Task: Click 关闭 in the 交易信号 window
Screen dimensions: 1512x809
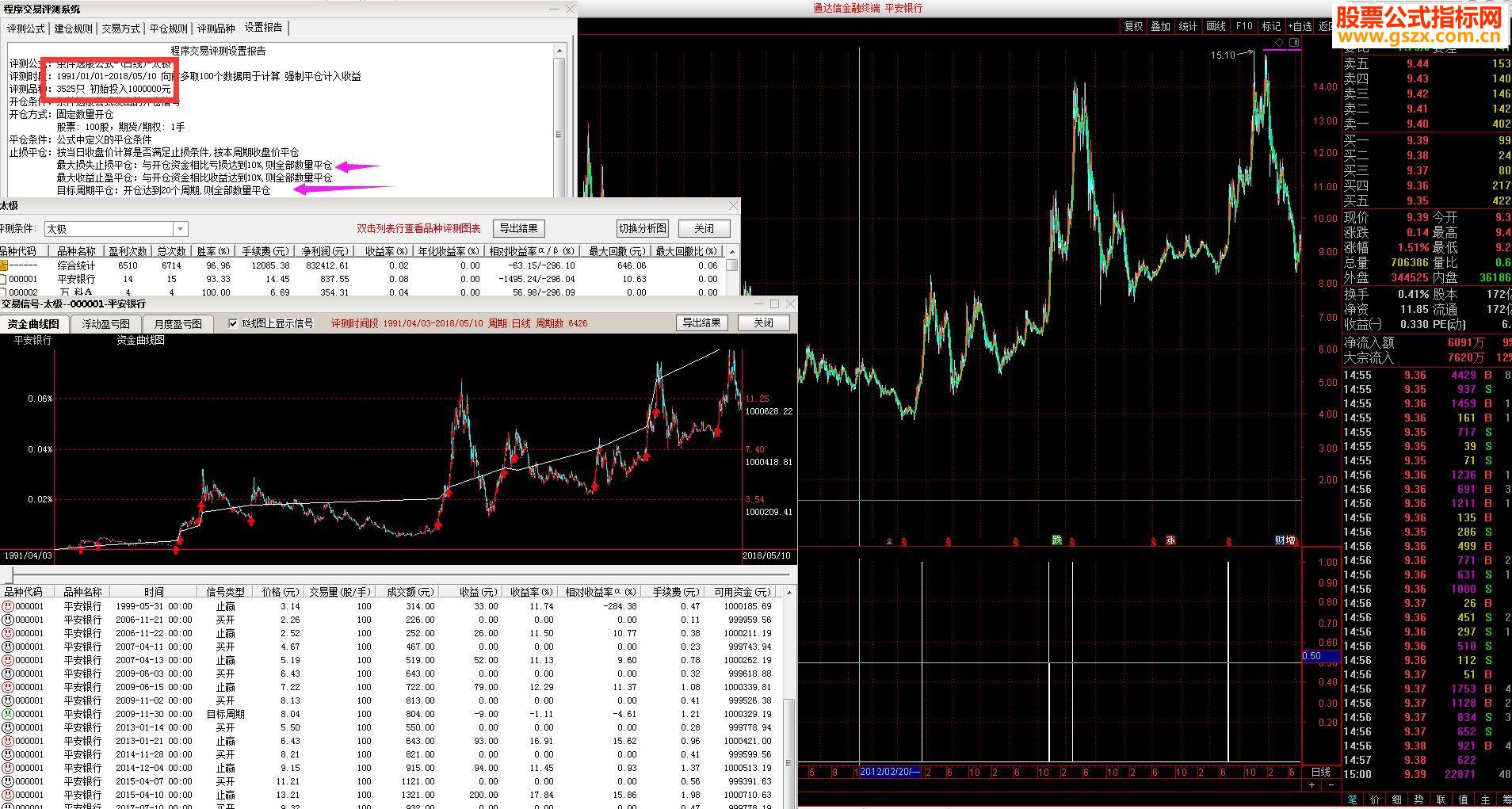Action: 764,322
